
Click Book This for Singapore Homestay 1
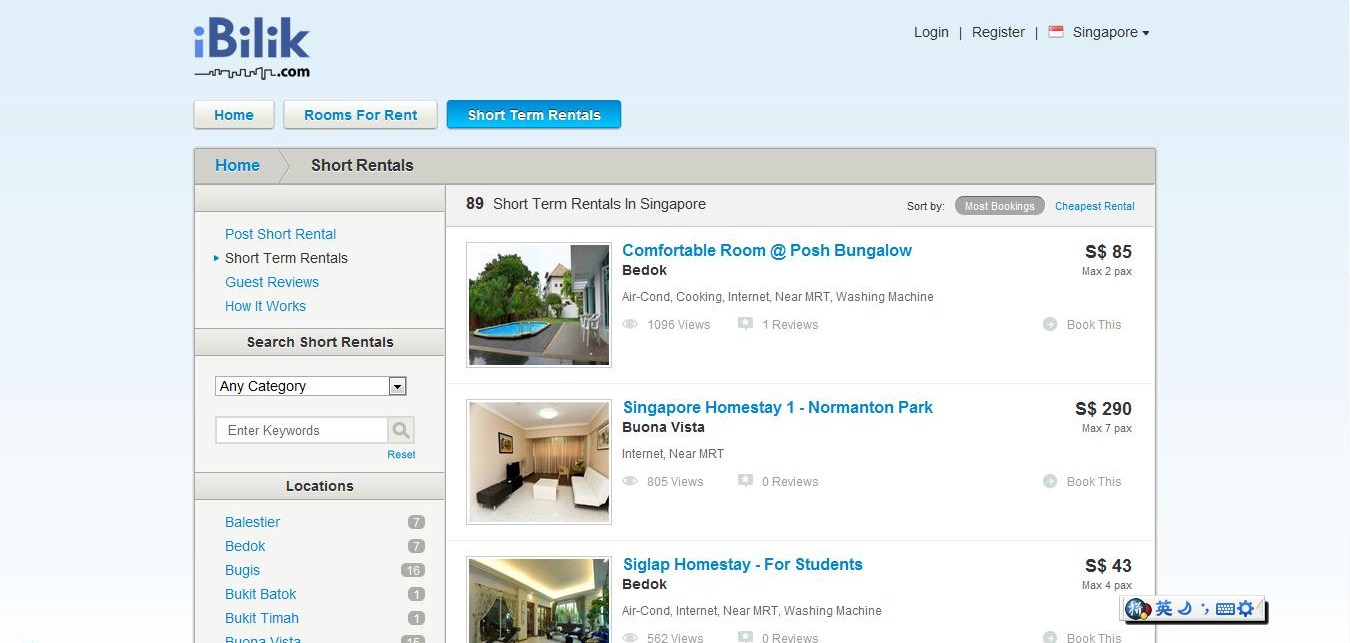coord(1094,481)
